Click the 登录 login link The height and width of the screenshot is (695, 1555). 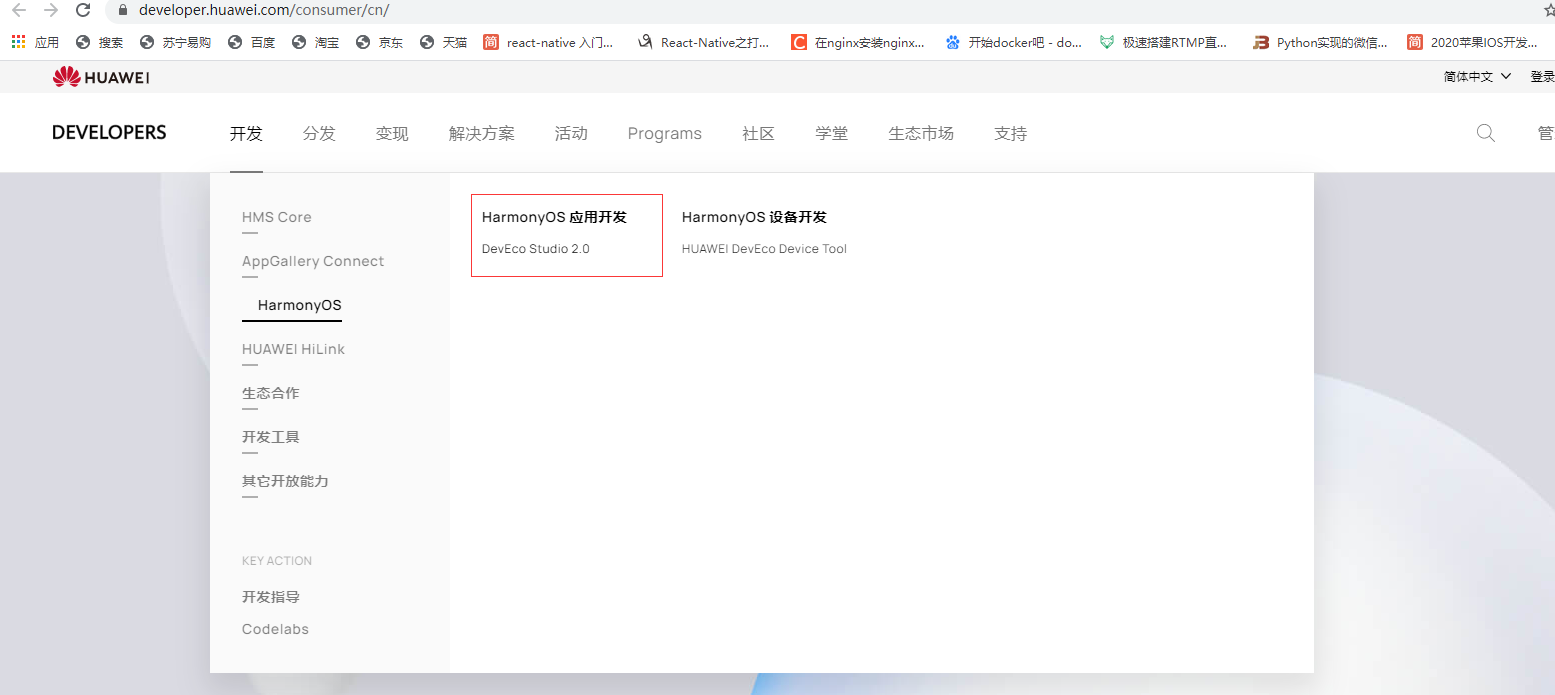[1542, 76]
